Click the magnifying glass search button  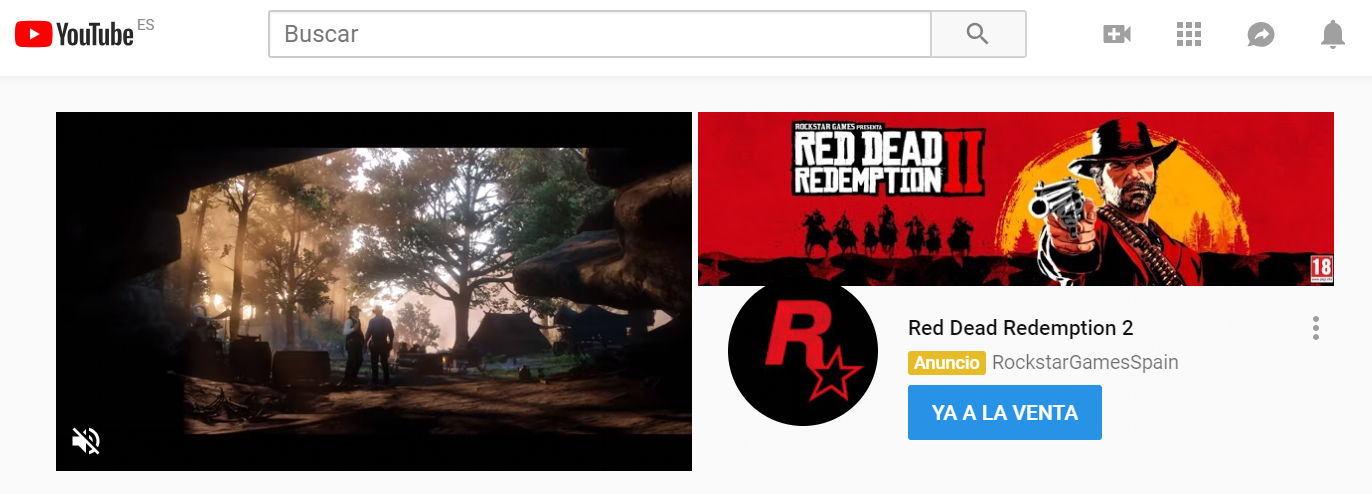(978, 34)
